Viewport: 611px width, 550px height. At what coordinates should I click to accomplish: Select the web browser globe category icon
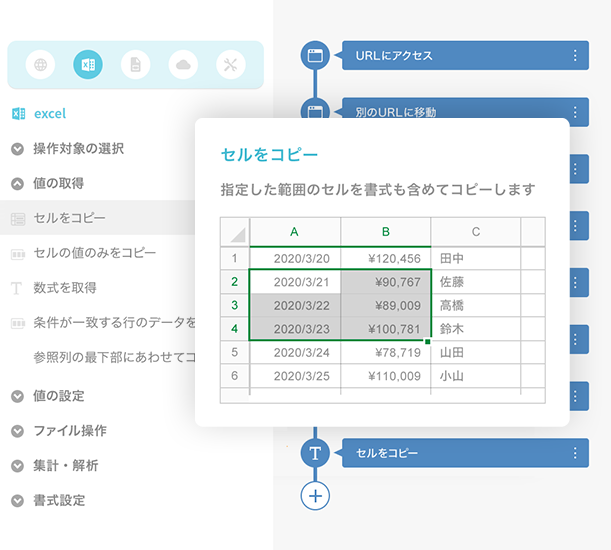(41, 64)
